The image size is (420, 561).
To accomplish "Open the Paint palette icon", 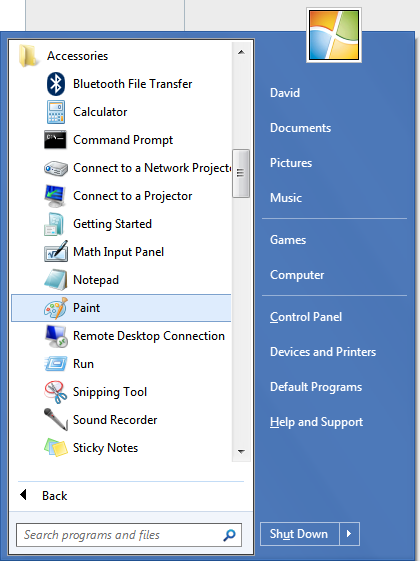I will pyautogui.click(x=55, y=308).
